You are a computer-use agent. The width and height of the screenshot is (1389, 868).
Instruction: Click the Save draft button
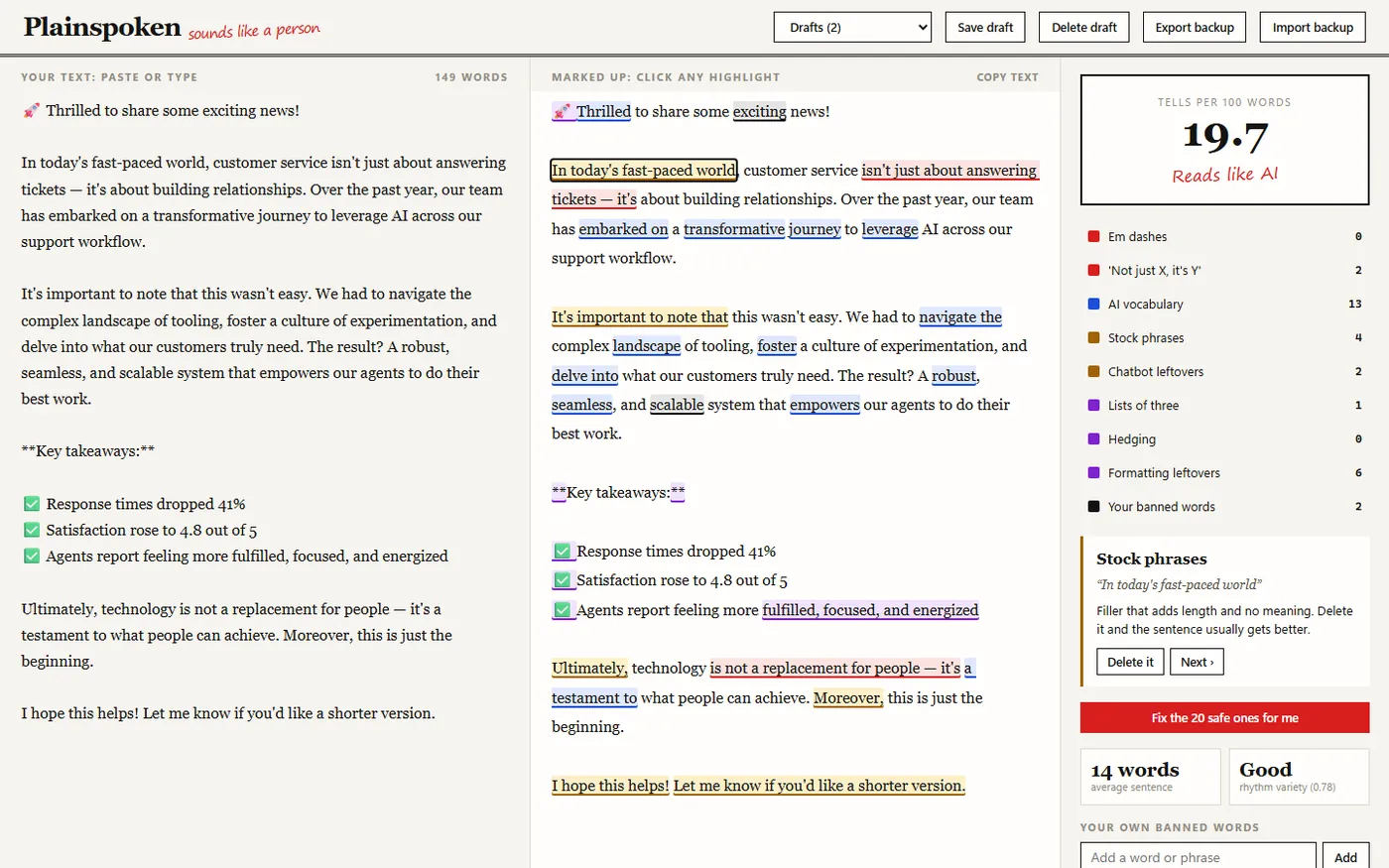(x=985, y=27)
